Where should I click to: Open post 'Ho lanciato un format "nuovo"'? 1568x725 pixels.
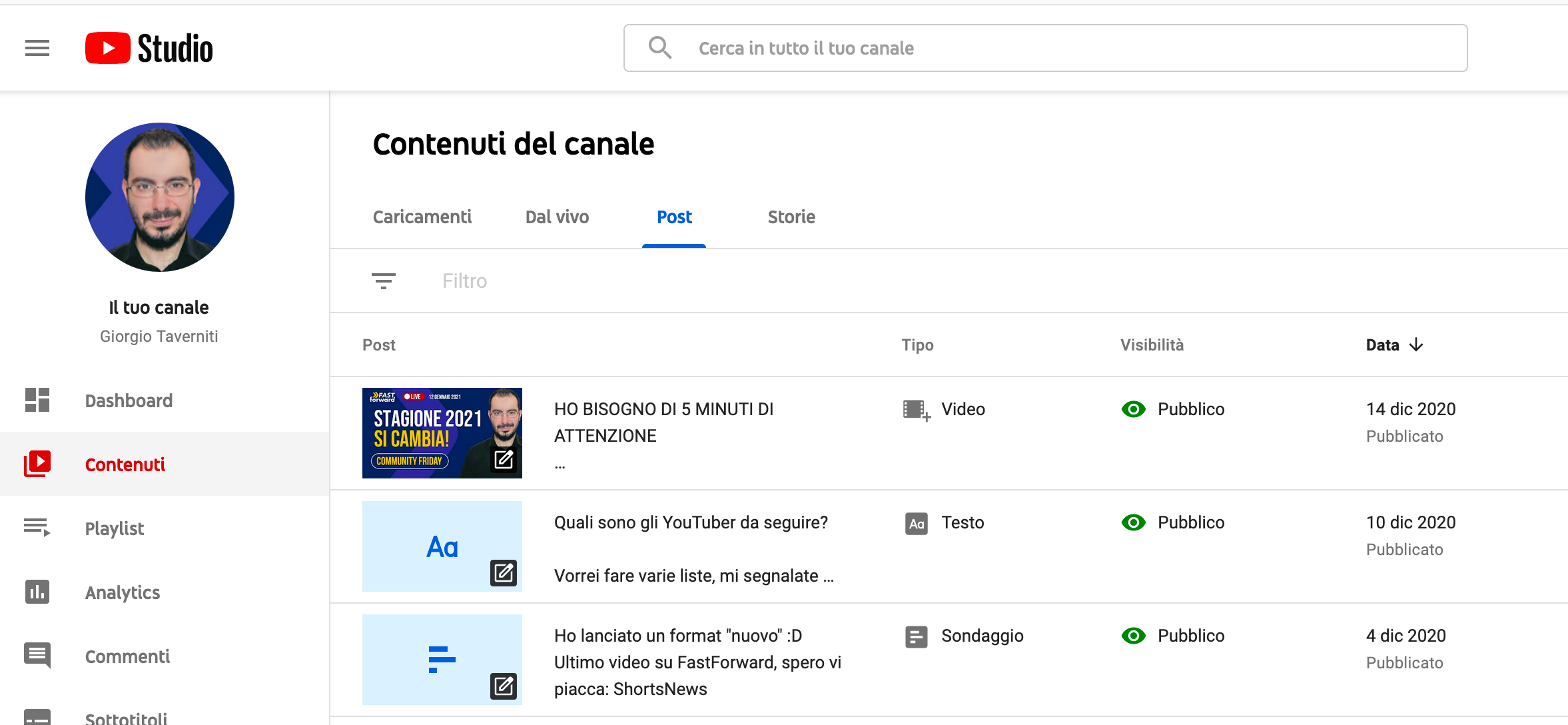(678, 636)
